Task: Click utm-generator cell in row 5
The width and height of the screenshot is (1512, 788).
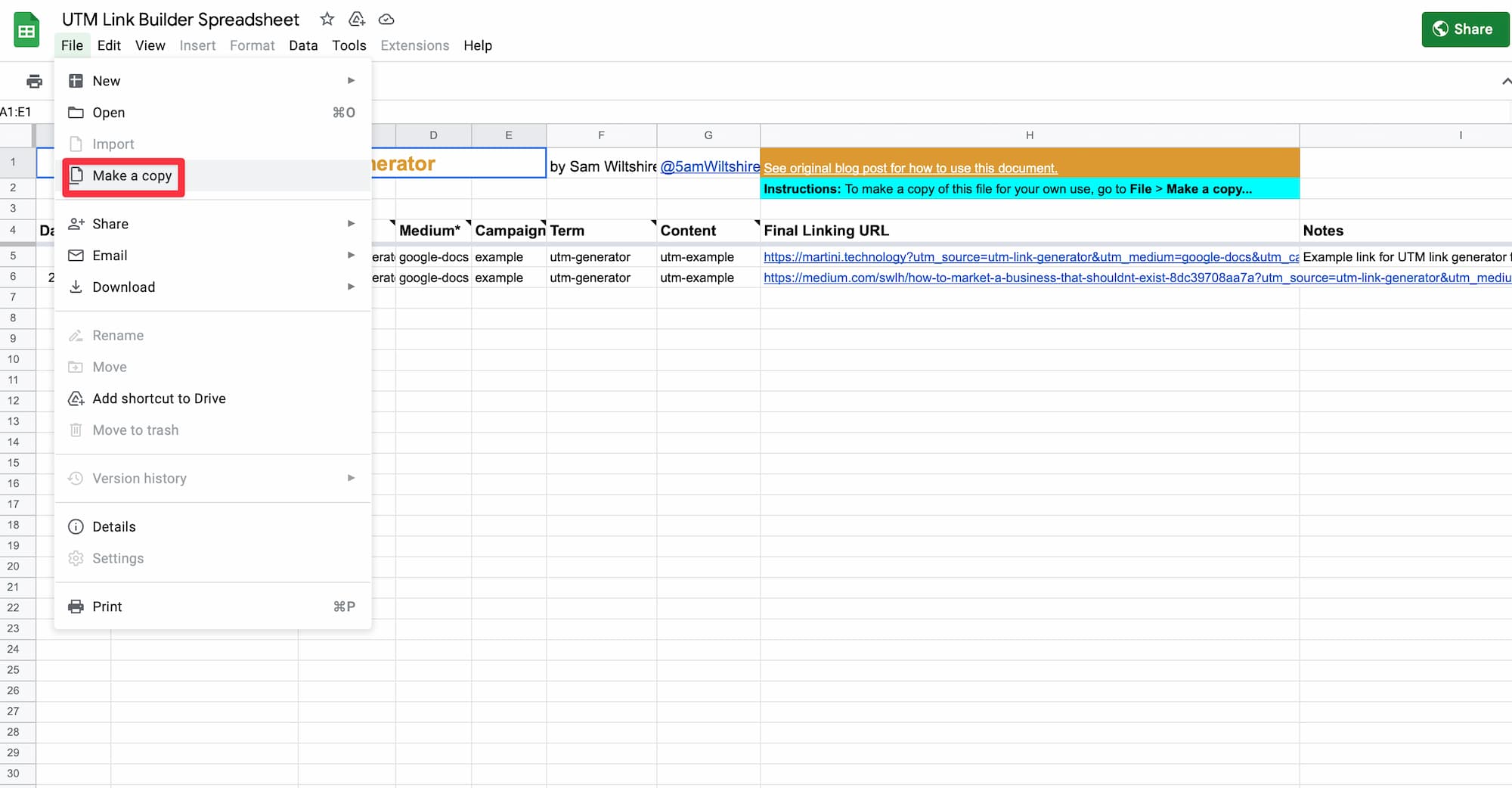Action: [601, 257]
